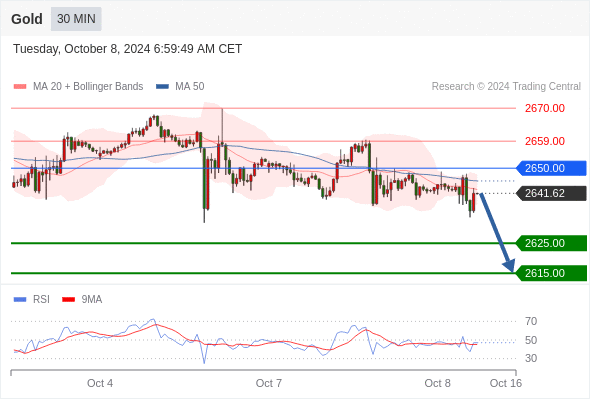Click the Gold chart title
Screen dimensions: 590x400
[x=27, y=19]
